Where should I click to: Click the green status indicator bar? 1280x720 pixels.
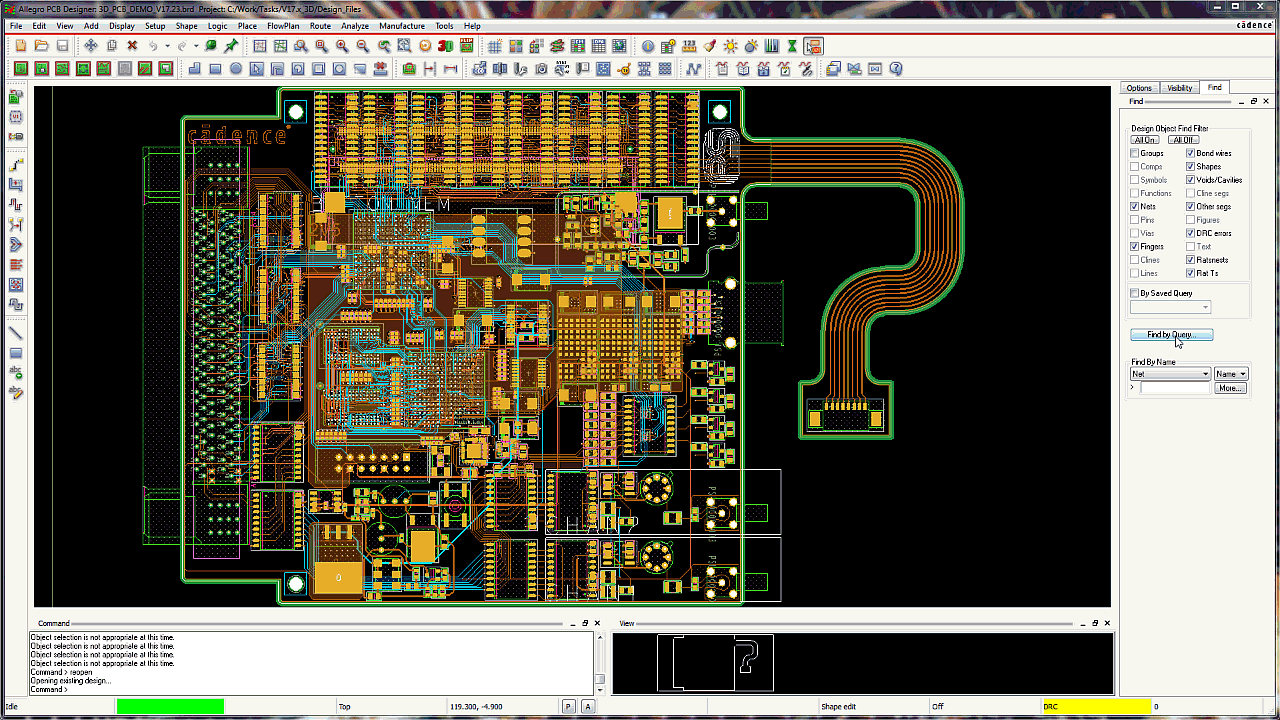170,707
